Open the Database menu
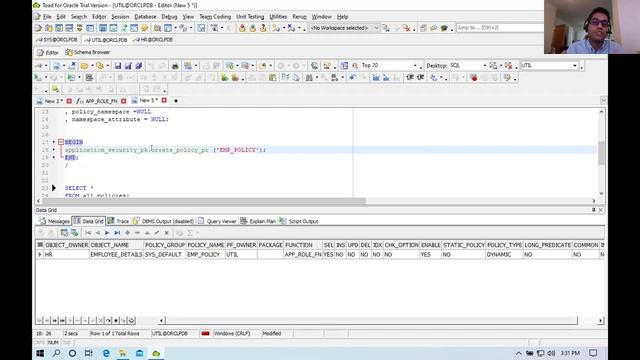Viewport: 640px width, 360px height. (x=145, y=17)
